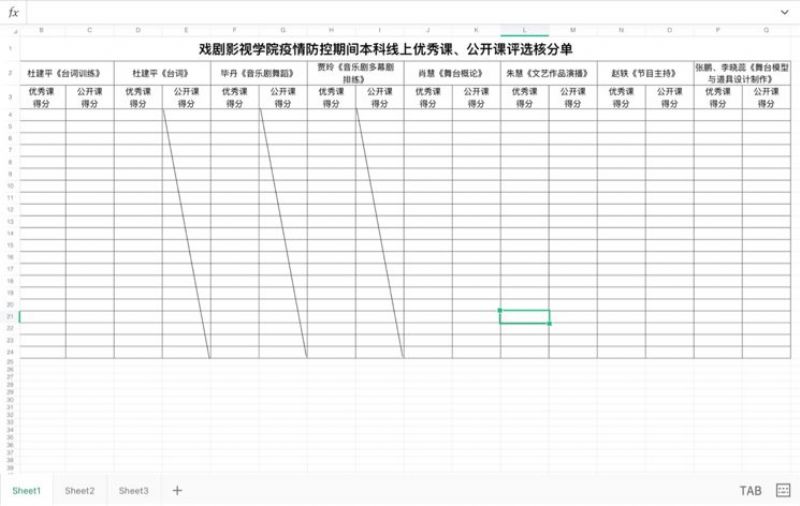The width and height of the screenshot is (800, 506).
Task: Click the 朱慧《文艺作品演播》 header cell
Action: click(x=549, y=73)
